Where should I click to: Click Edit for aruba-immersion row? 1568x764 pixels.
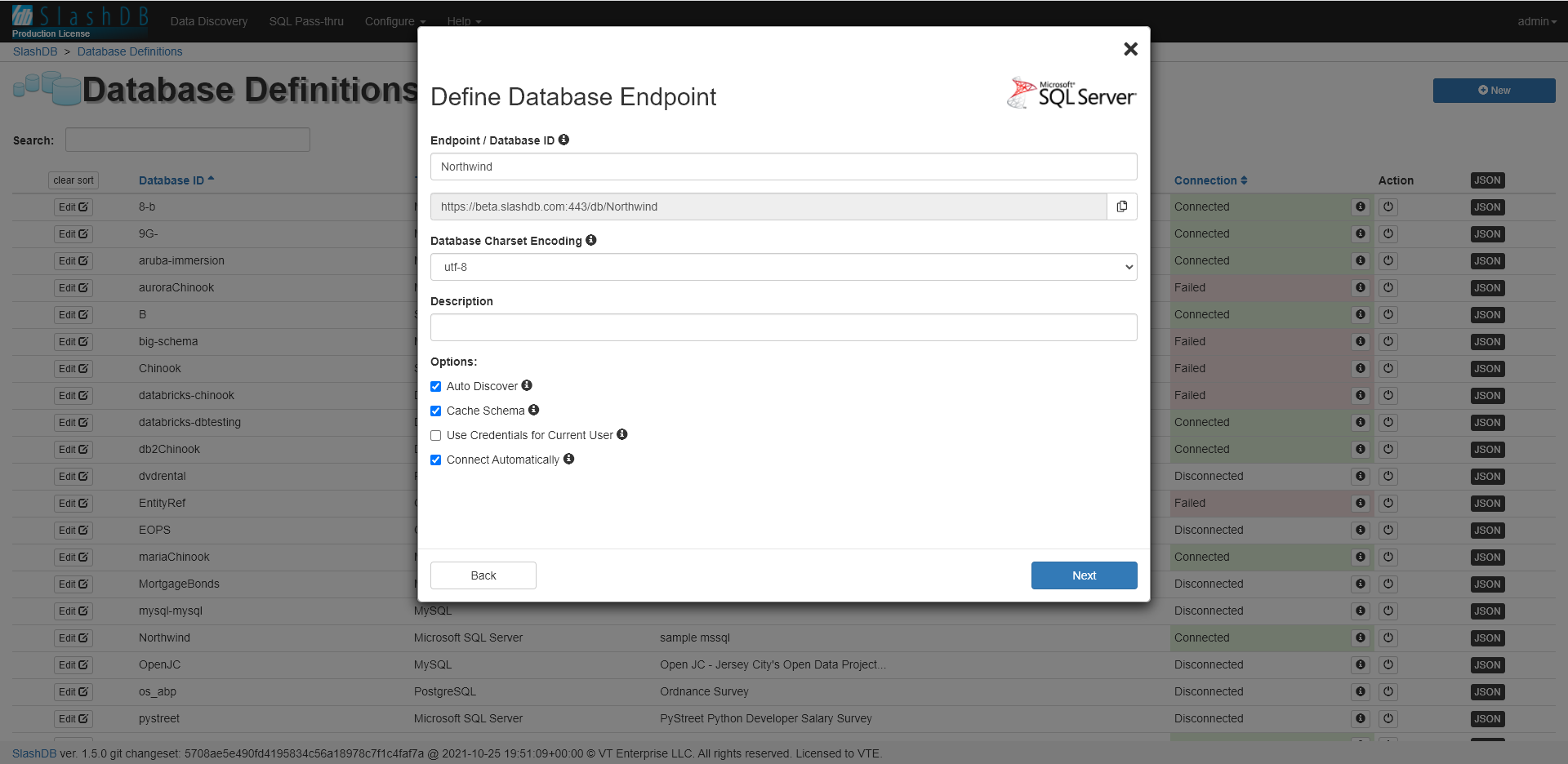coord(73,261)
